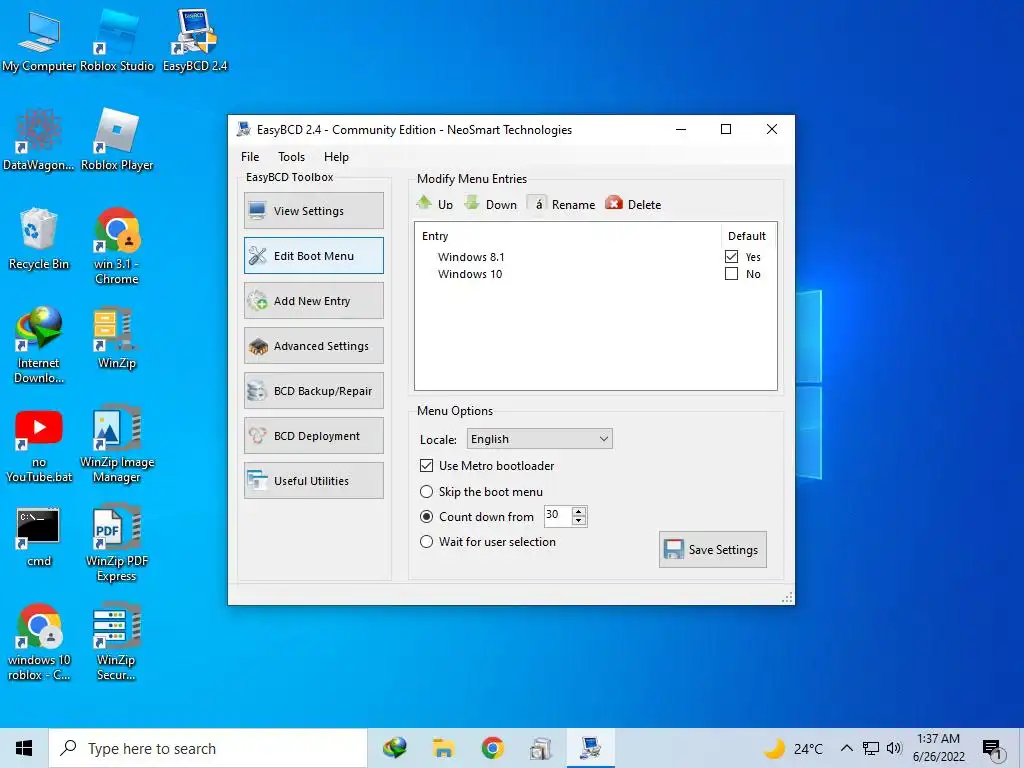Open Chrome from the taskbar
This screenshot has width=1024, height=768.
click(492, 748)
